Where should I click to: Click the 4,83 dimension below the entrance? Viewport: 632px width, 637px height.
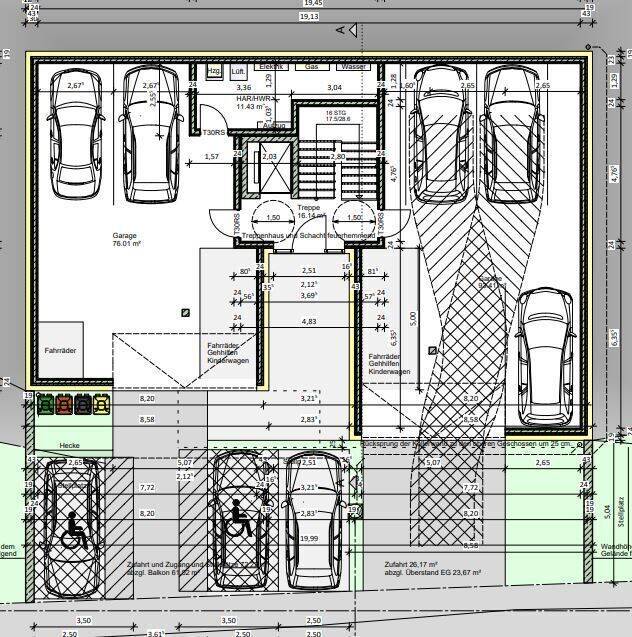[309, 321]
